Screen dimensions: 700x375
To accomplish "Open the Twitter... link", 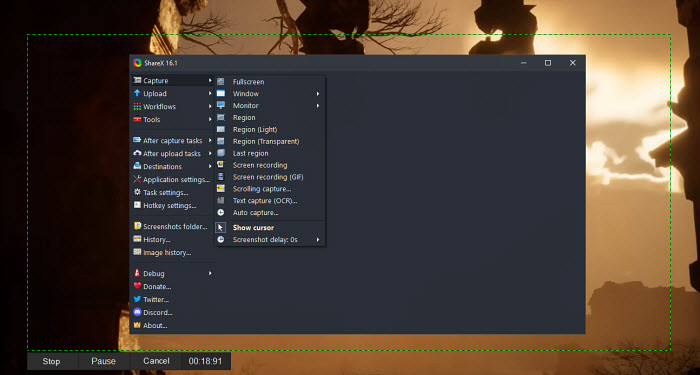I will tap(156, 300).
